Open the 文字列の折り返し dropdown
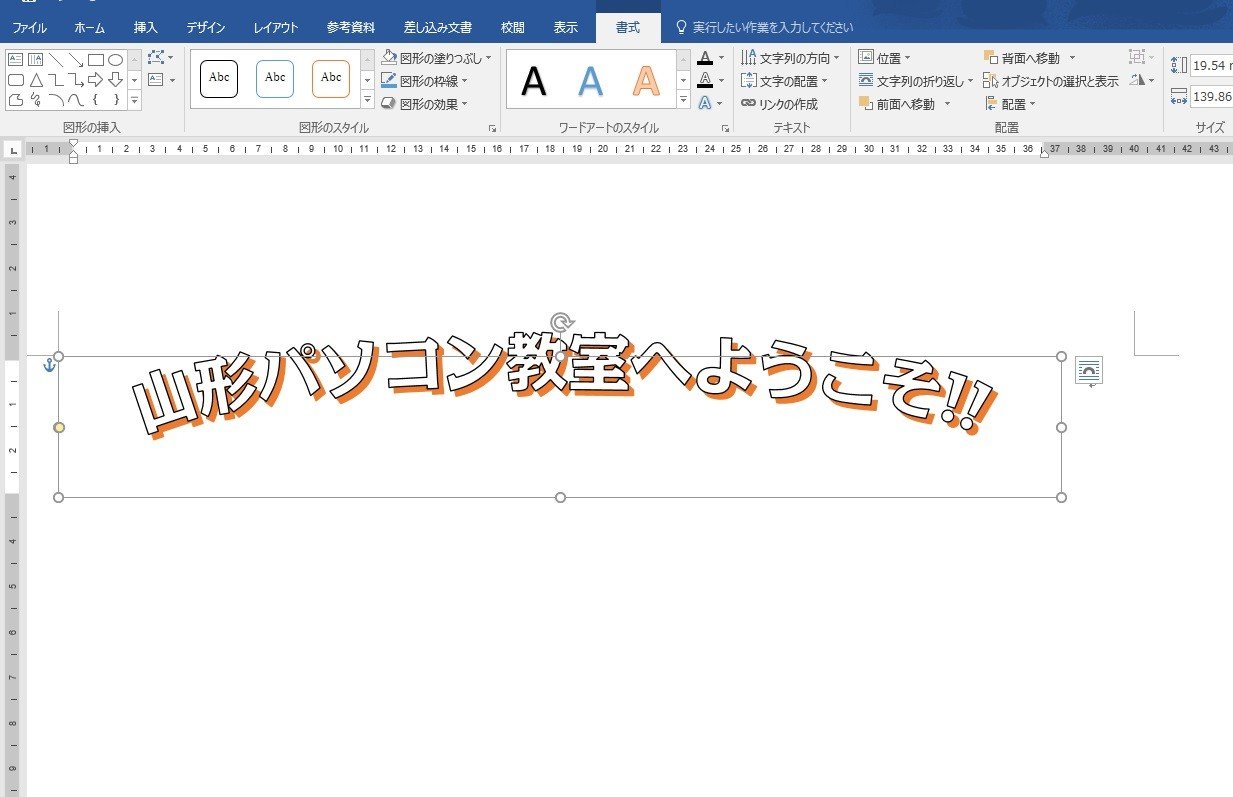The width and height of the screenshot is (1233, 797). click(916, 81)
